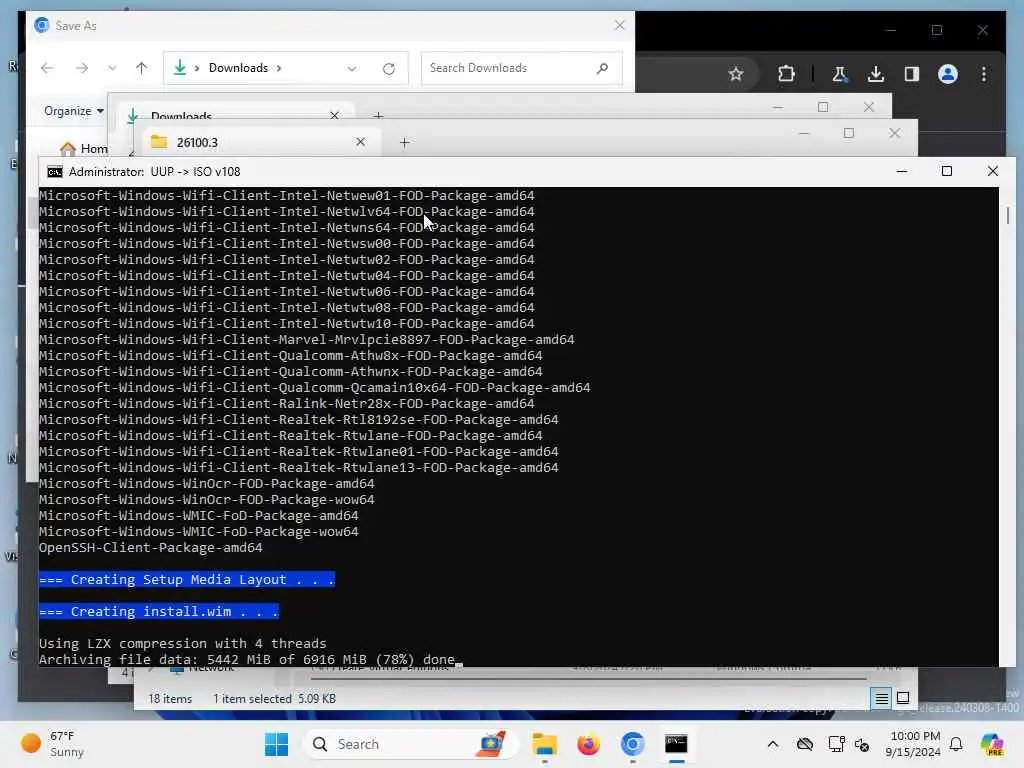Viewport: 1024px width, 768px height.
Task: Click the cmd icon in the console title bar
Action: click(x=55, y=172)
